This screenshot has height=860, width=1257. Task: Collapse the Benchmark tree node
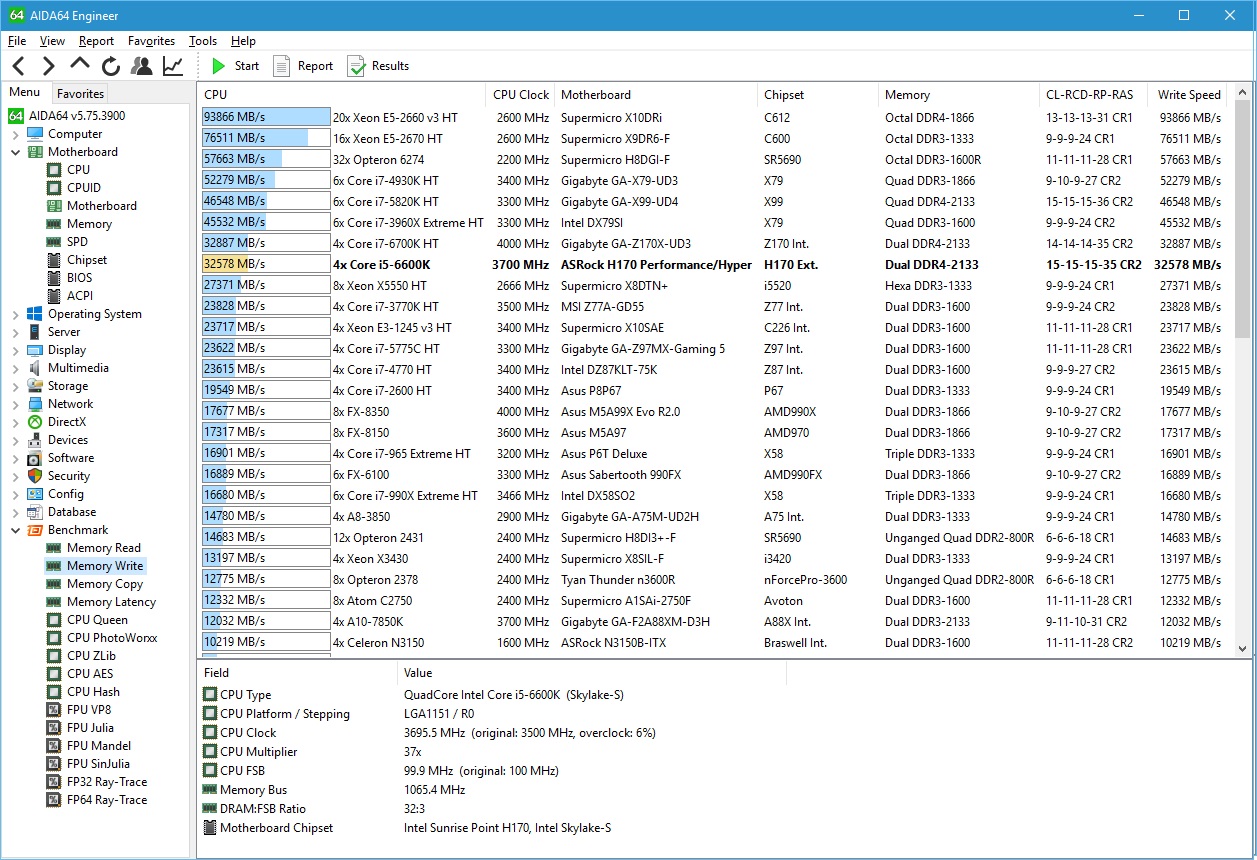click(x=15, y=530)
